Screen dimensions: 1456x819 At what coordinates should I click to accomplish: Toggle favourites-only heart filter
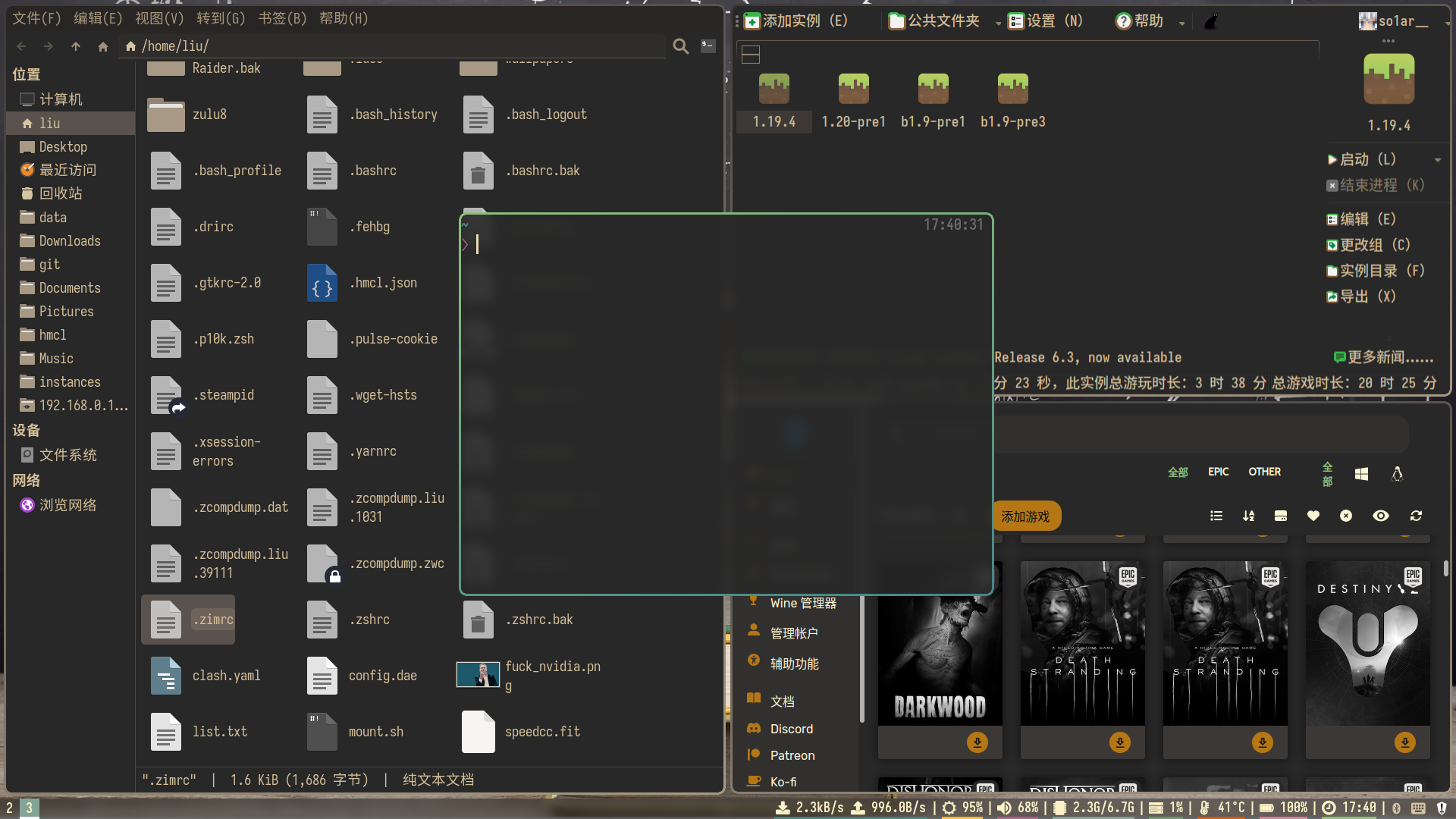click(1313, 516)
